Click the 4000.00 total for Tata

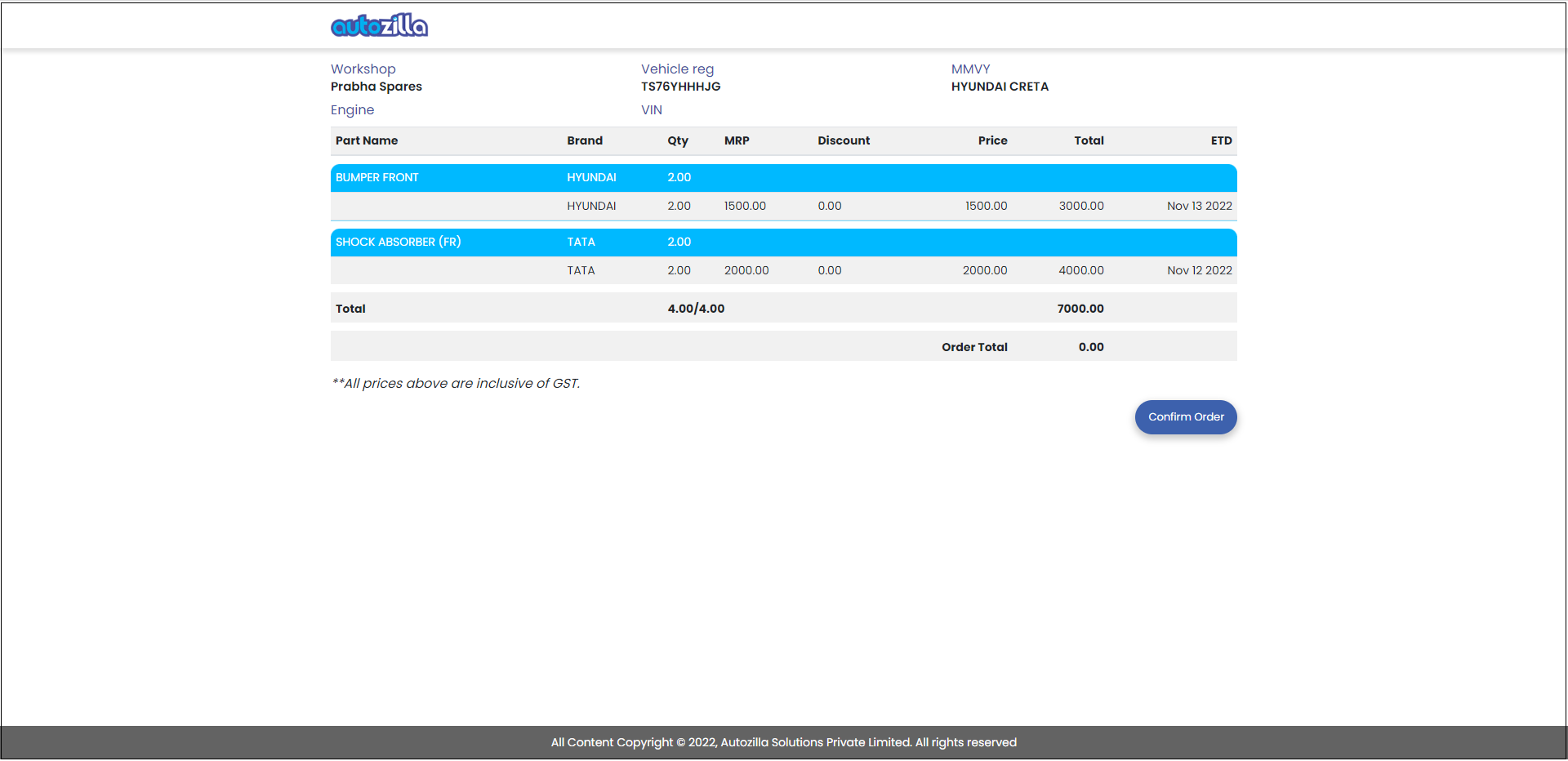click(x=1081, y=271)
